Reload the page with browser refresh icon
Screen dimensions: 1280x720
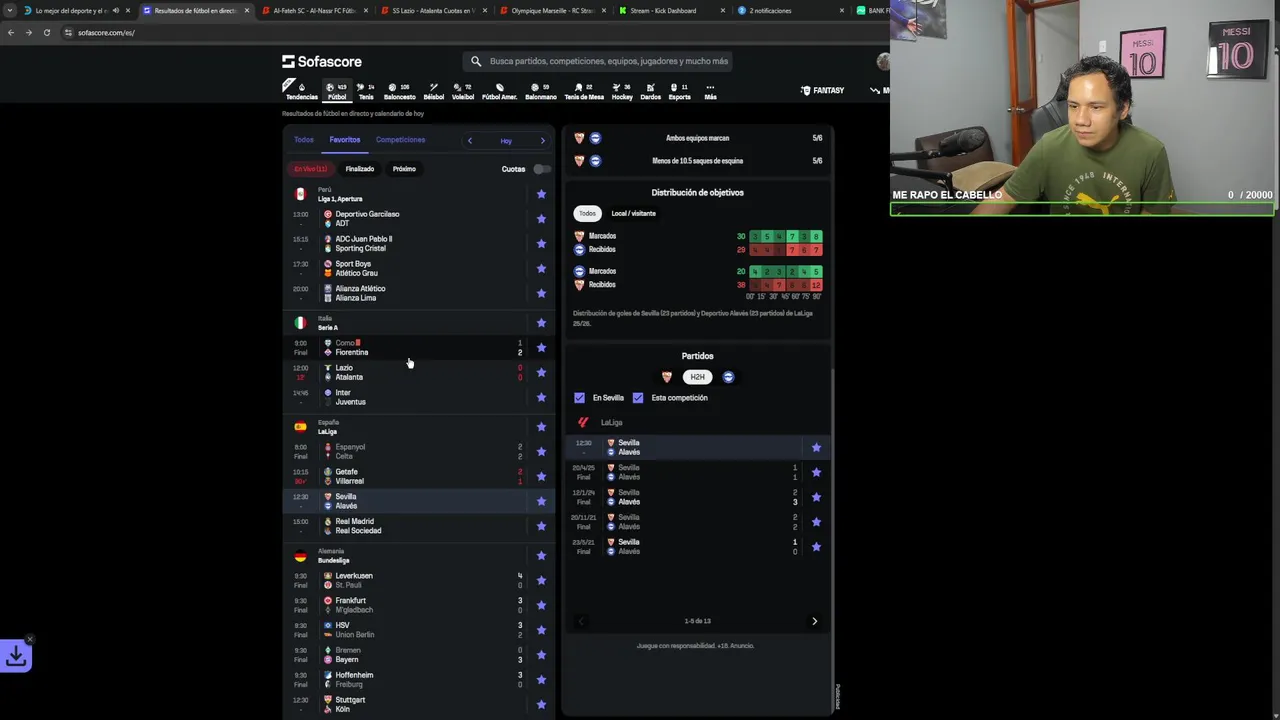tap(46, 32)
